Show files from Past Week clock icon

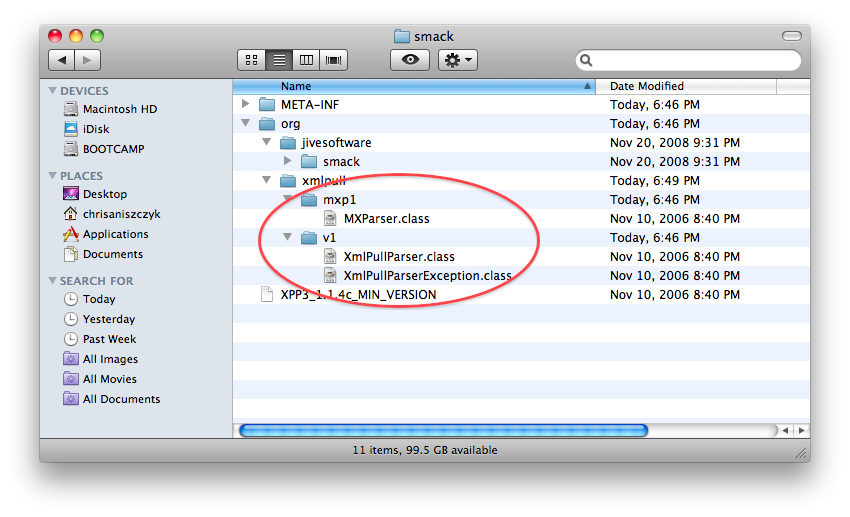(x=70, y=339)
